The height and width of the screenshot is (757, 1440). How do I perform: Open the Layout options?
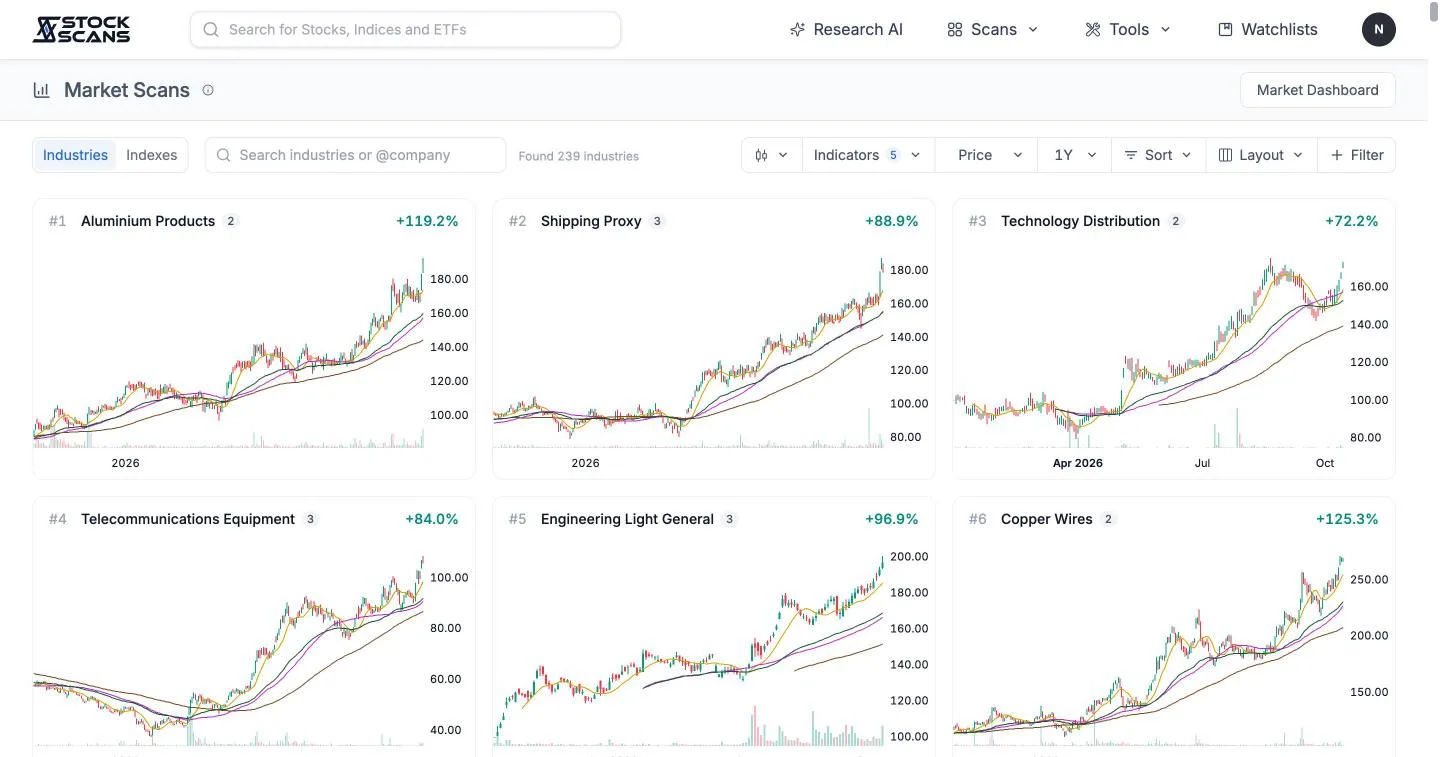coord(1261,155)
